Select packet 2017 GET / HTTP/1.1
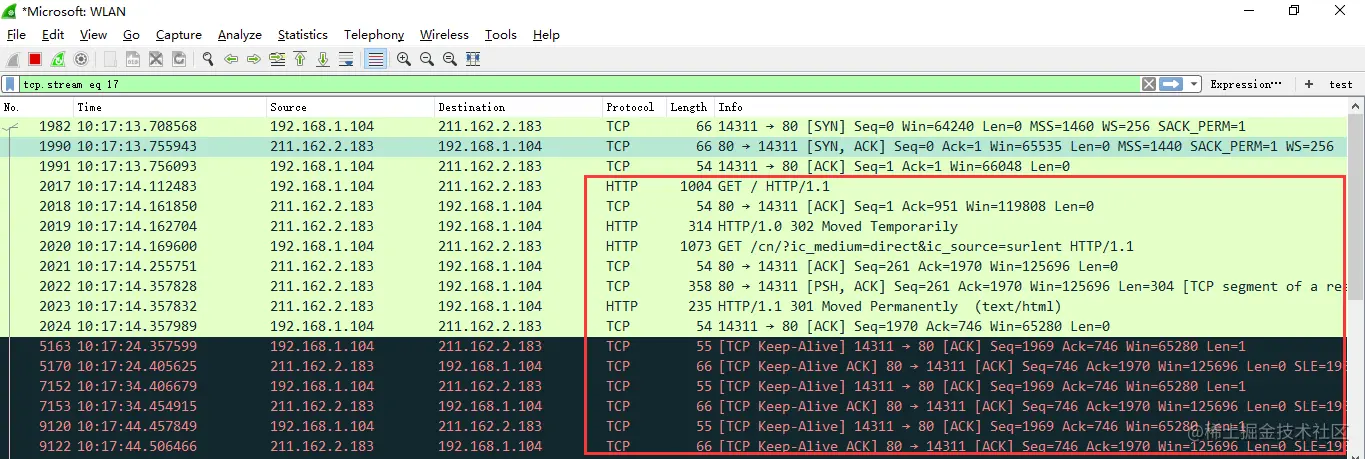Screen dimensions: 1365x459 click(674, 186)
